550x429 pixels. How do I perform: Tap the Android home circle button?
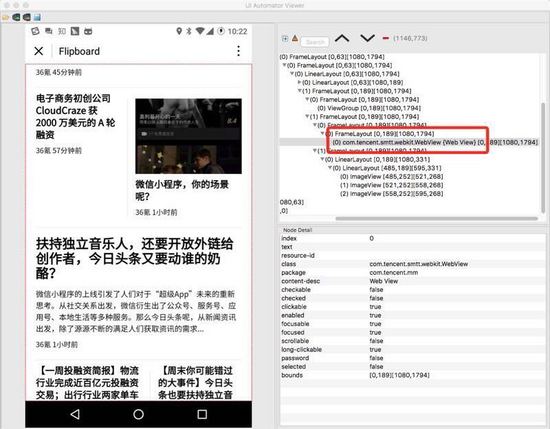click(x=139, y=414)
